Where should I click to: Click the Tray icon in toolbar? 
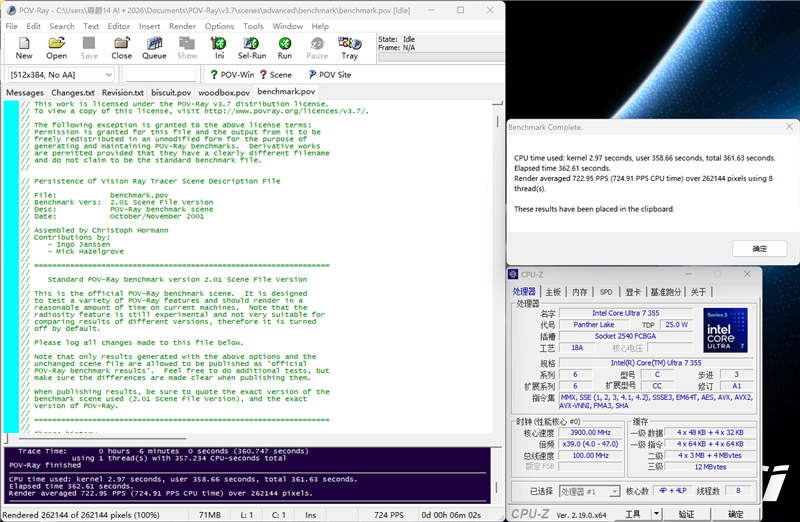pos(349,47)
